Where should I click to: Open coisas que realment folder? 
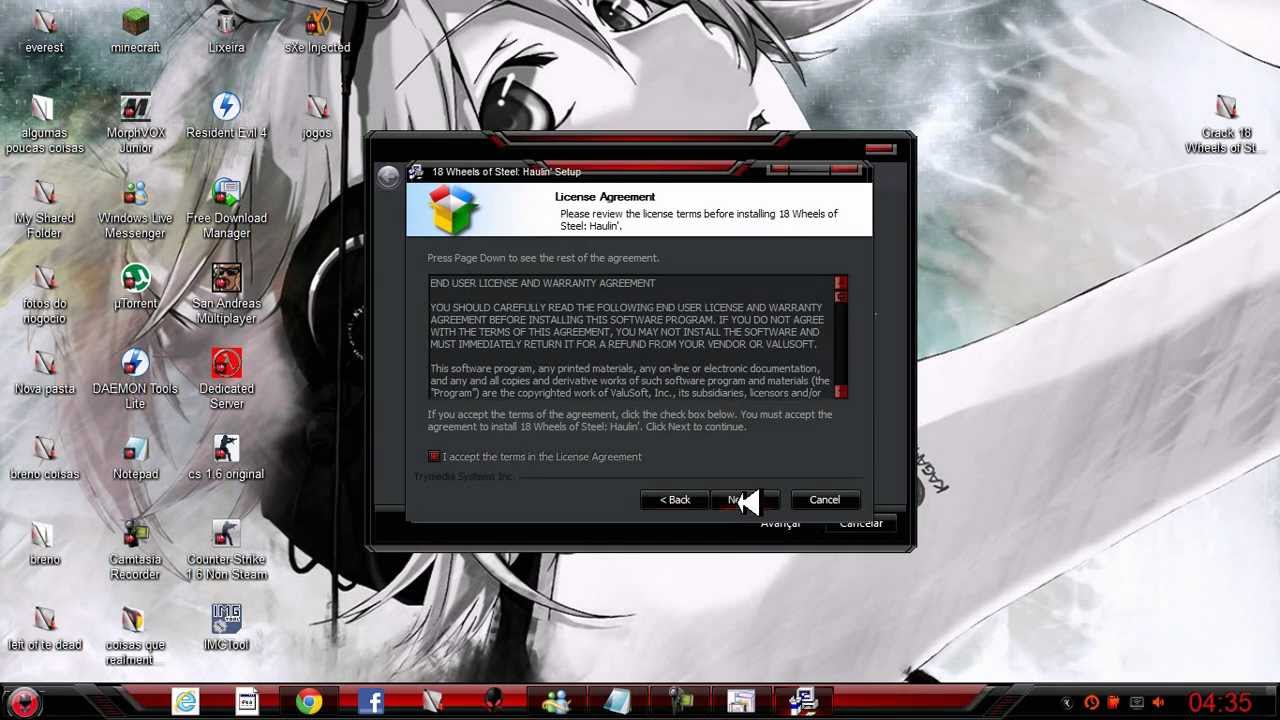point(135,636)
